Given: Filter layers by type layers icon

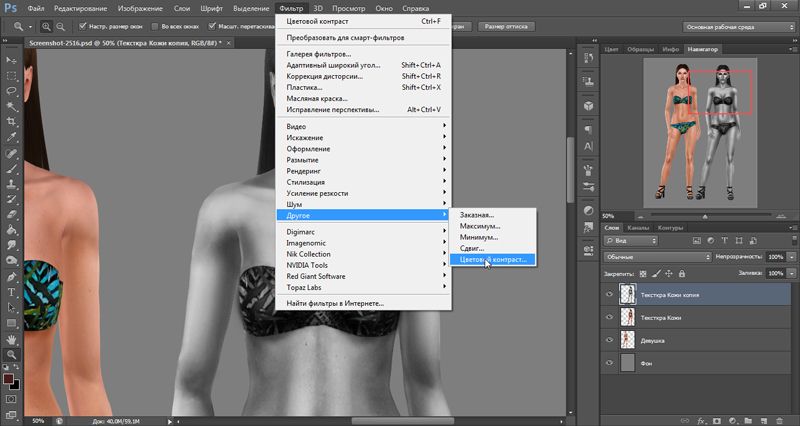Looking at the screenshot, I should tap(724, 240).
